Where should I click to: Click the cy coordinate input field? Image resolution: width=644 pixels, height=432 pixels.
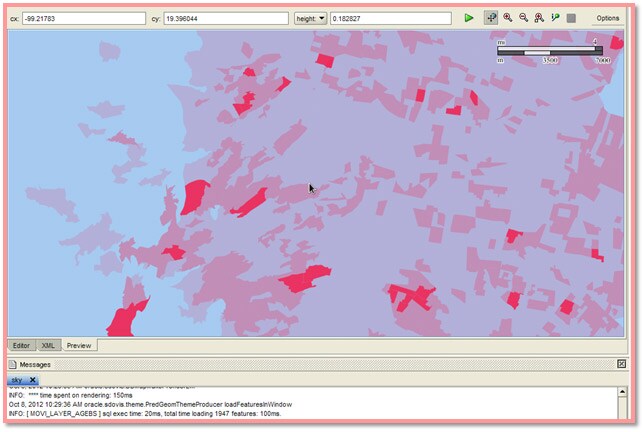click(x=226, y=18)
